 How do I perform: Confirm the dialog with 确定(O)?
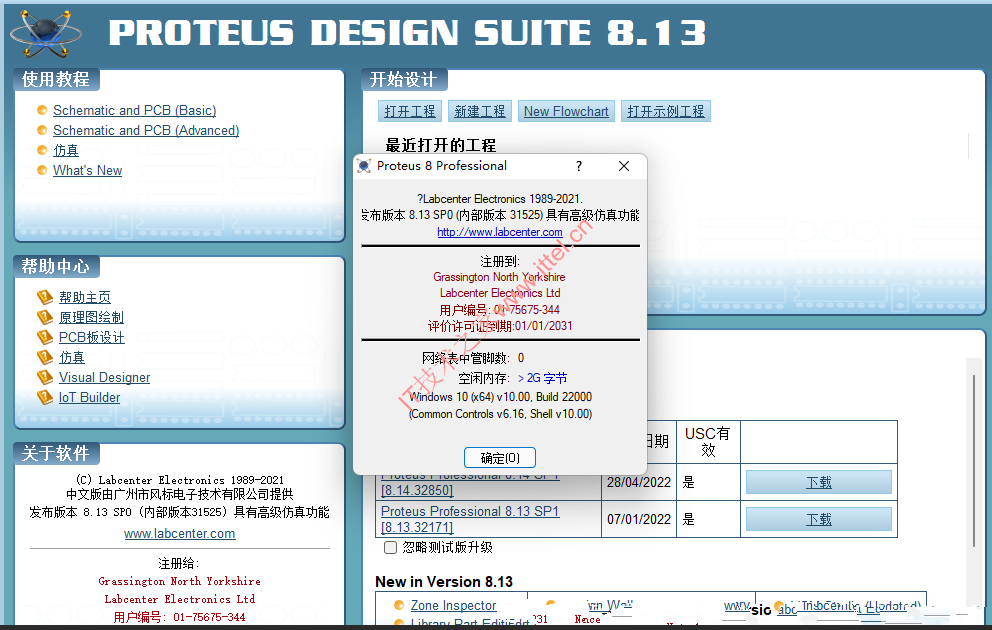pyautogui.click(x=500, y=457)
